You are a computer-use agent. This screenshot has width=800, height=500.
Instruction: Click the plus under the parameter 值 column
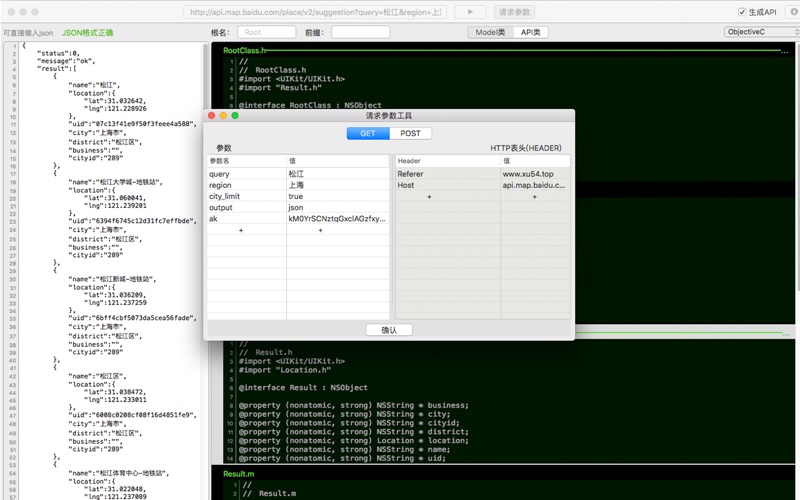[320, 231]
